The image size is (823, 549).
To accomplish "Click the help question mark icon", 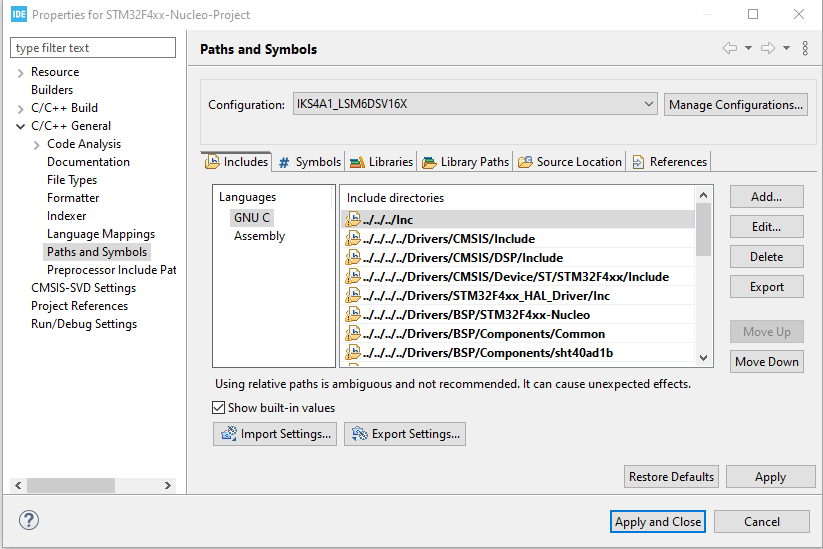I will pyautogui.click(x=29, y=521).
